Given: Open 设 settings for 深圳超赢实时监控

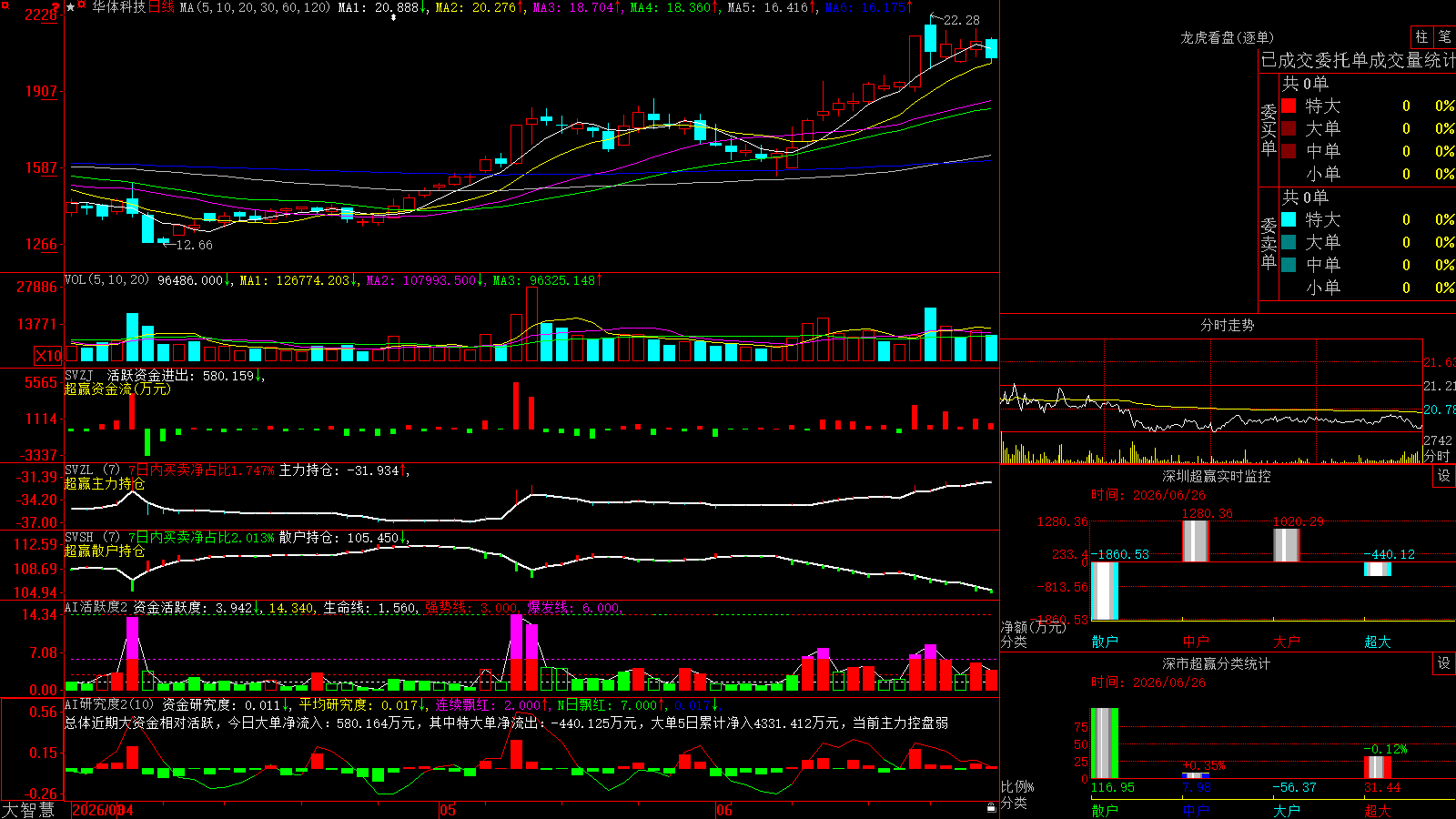Looking at the screenshot, I should (1444, 476).
